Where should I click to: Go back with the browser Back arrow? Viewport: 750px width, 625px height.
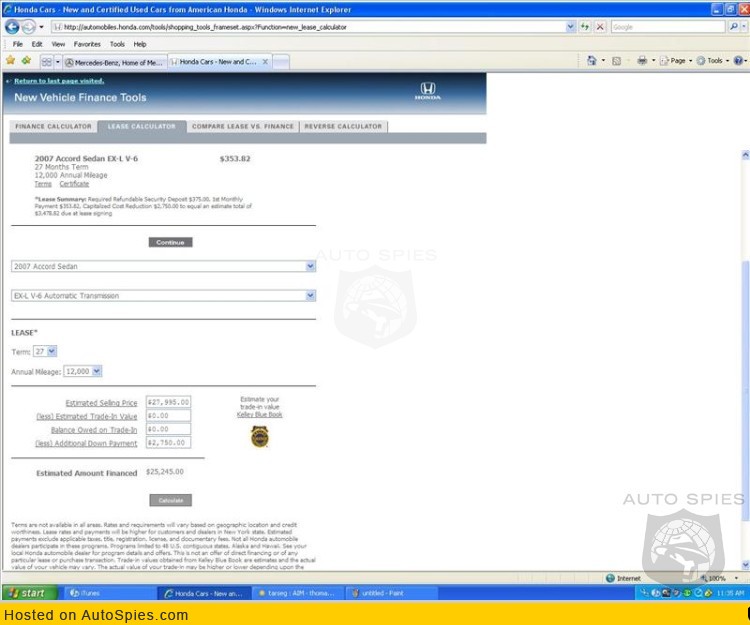[x=12, y=27]
